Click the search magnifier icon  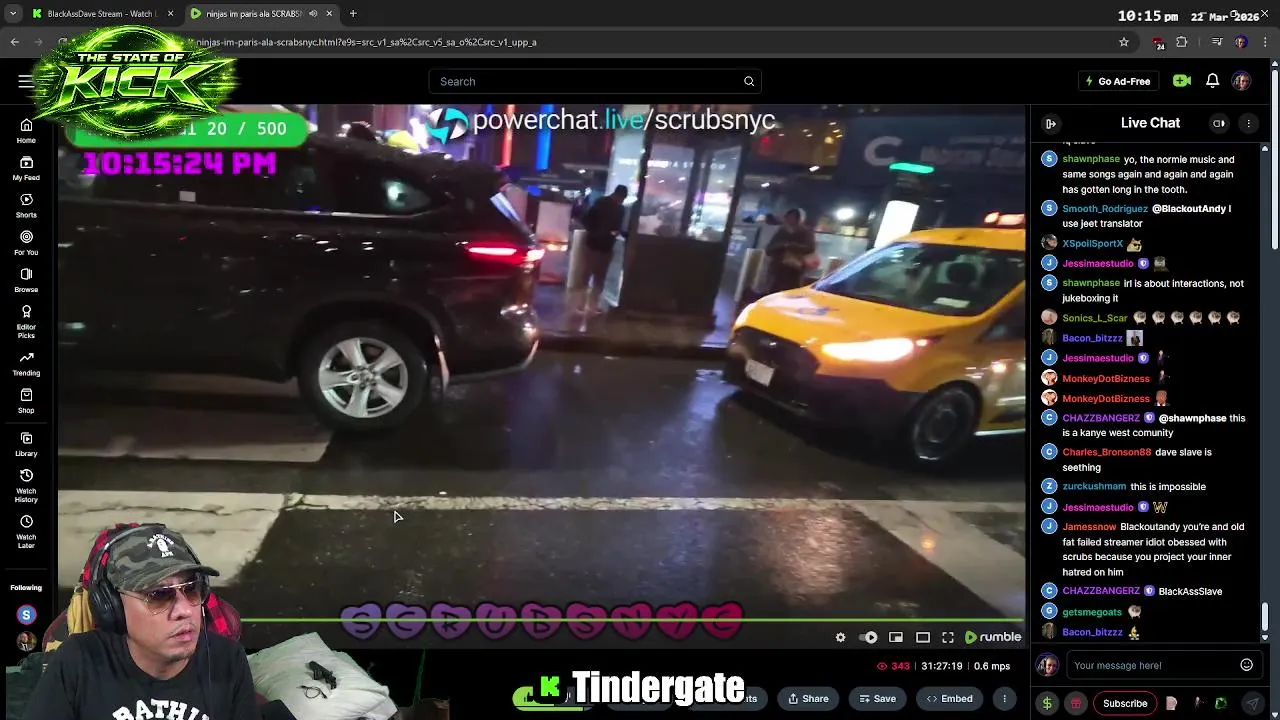coord(749,81)
